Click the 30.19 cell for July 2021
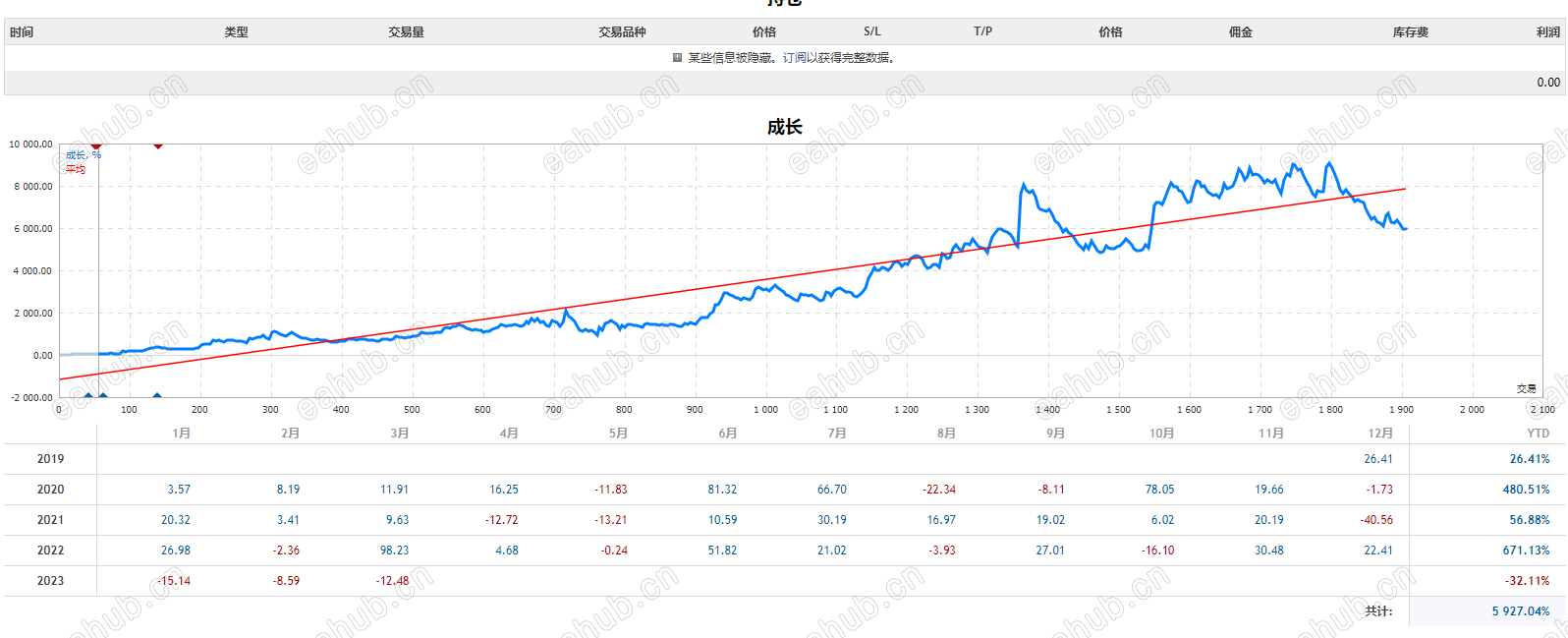The width and height of the screenshot is (1568, 638). coord(831,520)
